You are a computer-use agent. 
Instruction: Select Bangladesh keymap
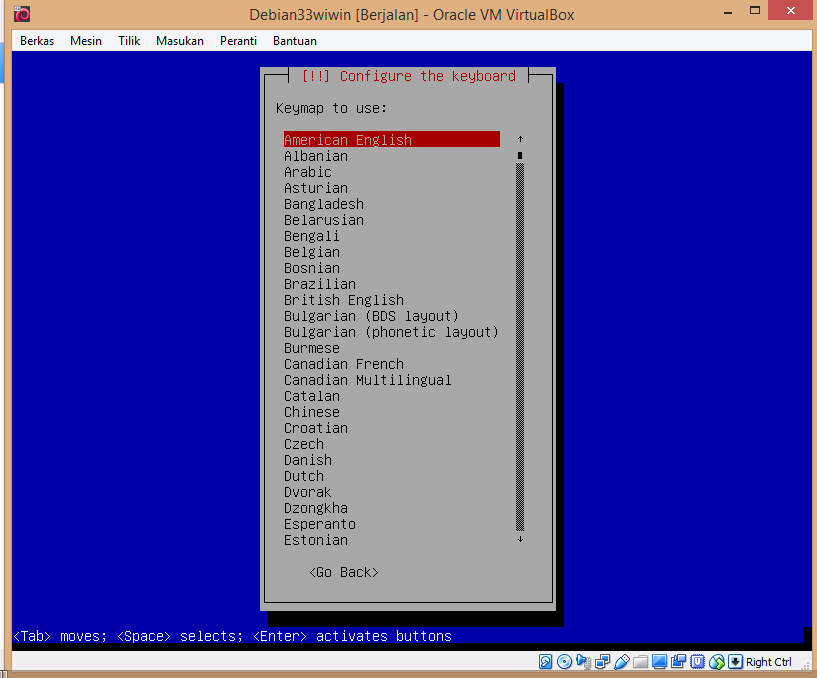pyautogui.click(x=392, y=204)
